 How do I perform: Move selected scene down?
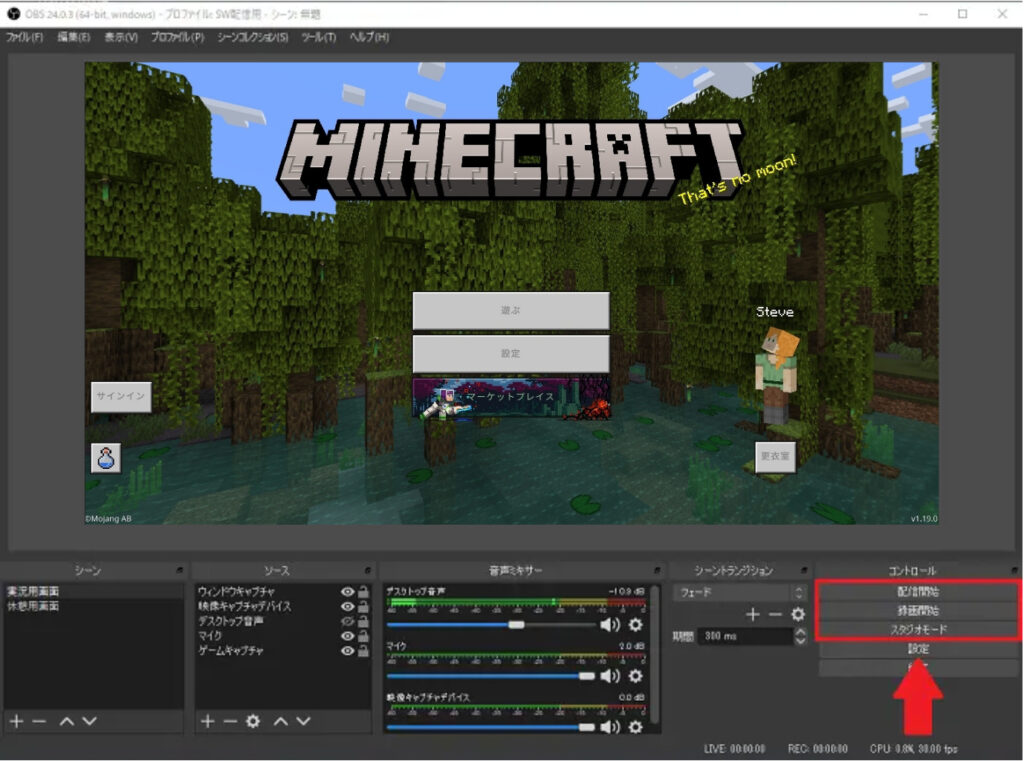pos(89,721)
